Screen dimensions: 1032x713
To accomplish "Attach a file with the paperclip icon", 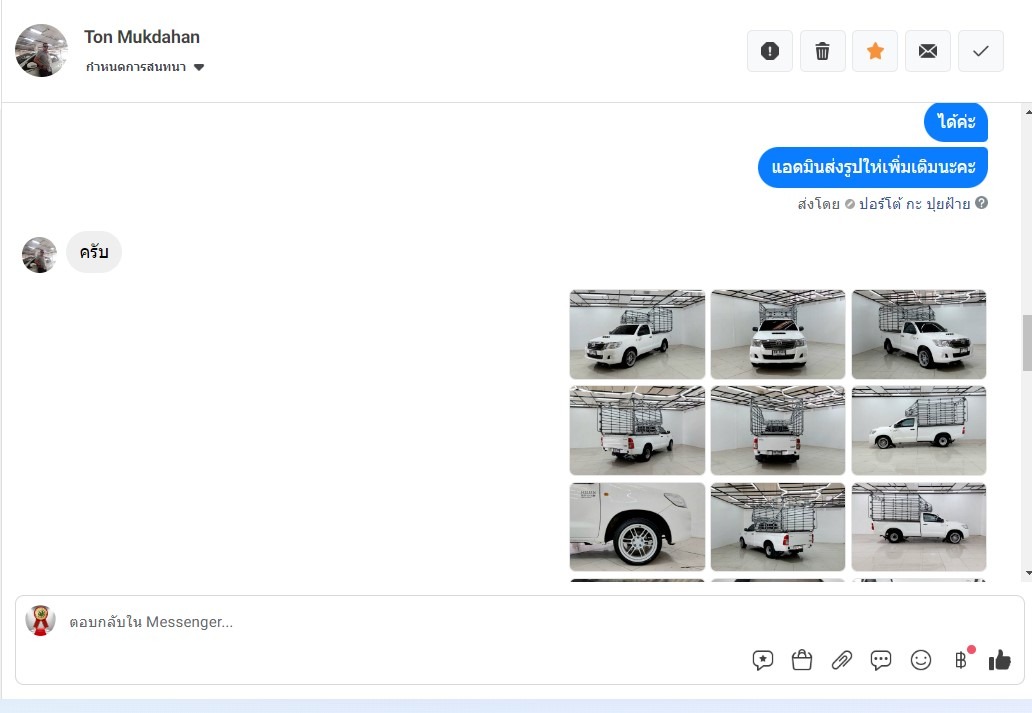I will 841,660.
